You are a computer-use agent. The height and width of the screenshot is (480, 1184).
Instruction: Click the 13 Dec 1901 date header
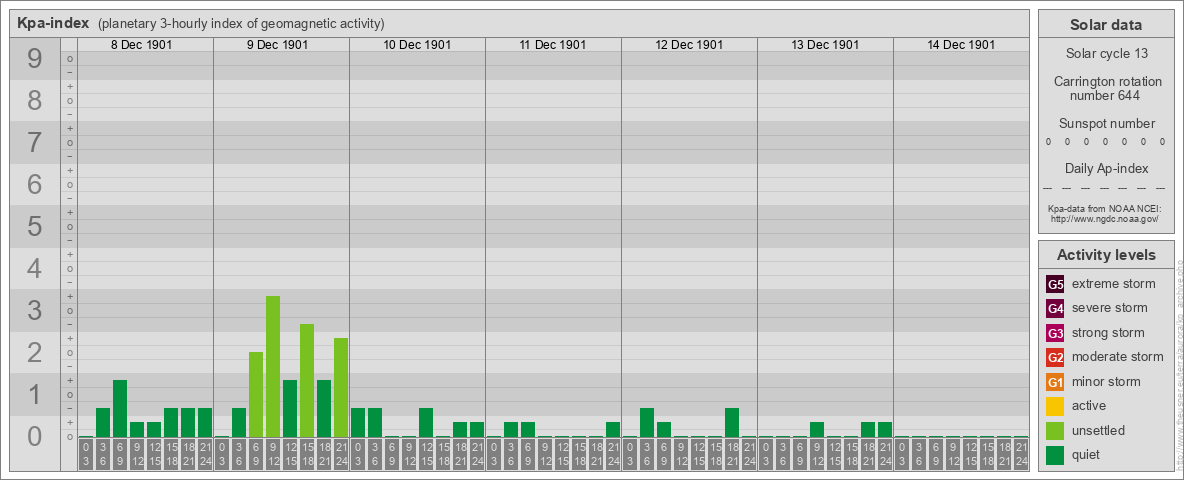pos(825,45)
